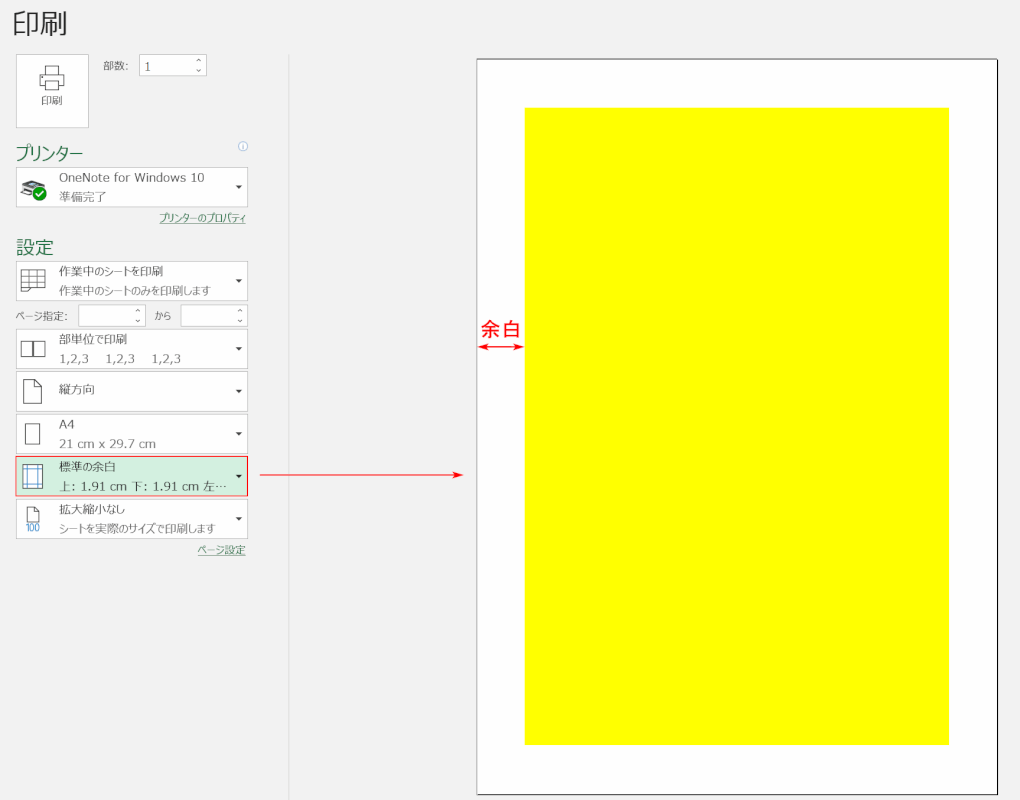Click the シートを実際のサイズで印刷します description
The width and height of the screenshot is (1020, 800).
pyautogui.click(x=137, y=528)
